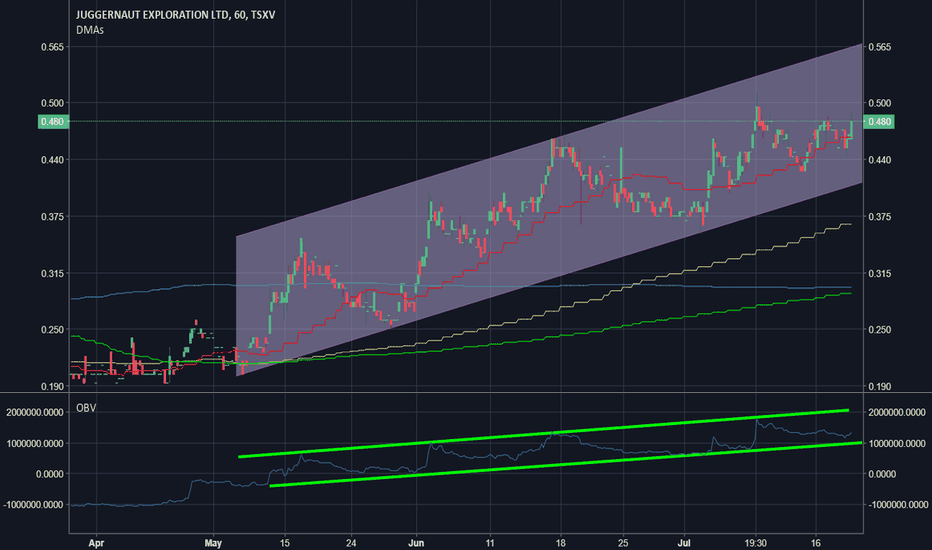Click the 25 date label on time axis
Screen dimensions: 932x550
pos(623,543)
